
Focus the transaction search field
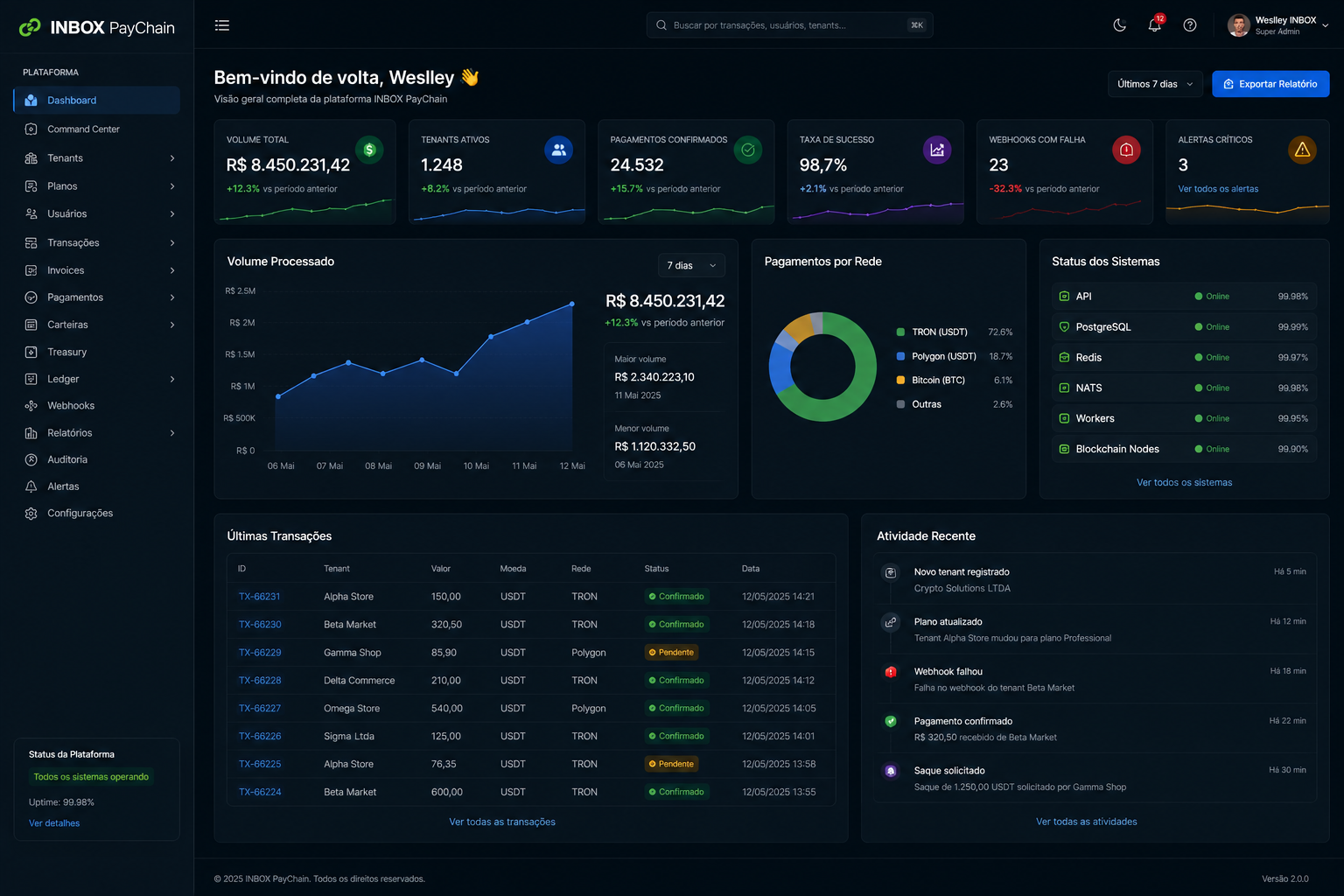(x=789, y=25)
